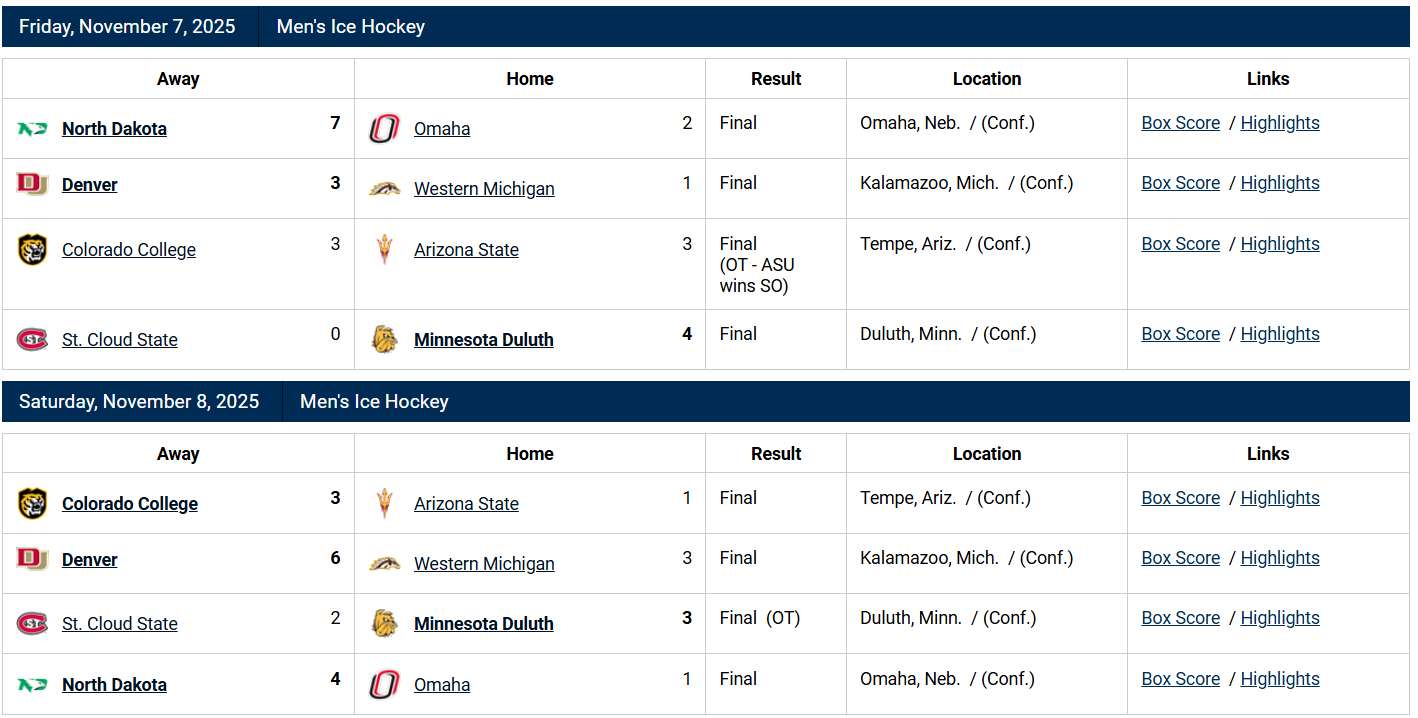Click Western Michigan Broncos logo for Friday

point(384,189)
